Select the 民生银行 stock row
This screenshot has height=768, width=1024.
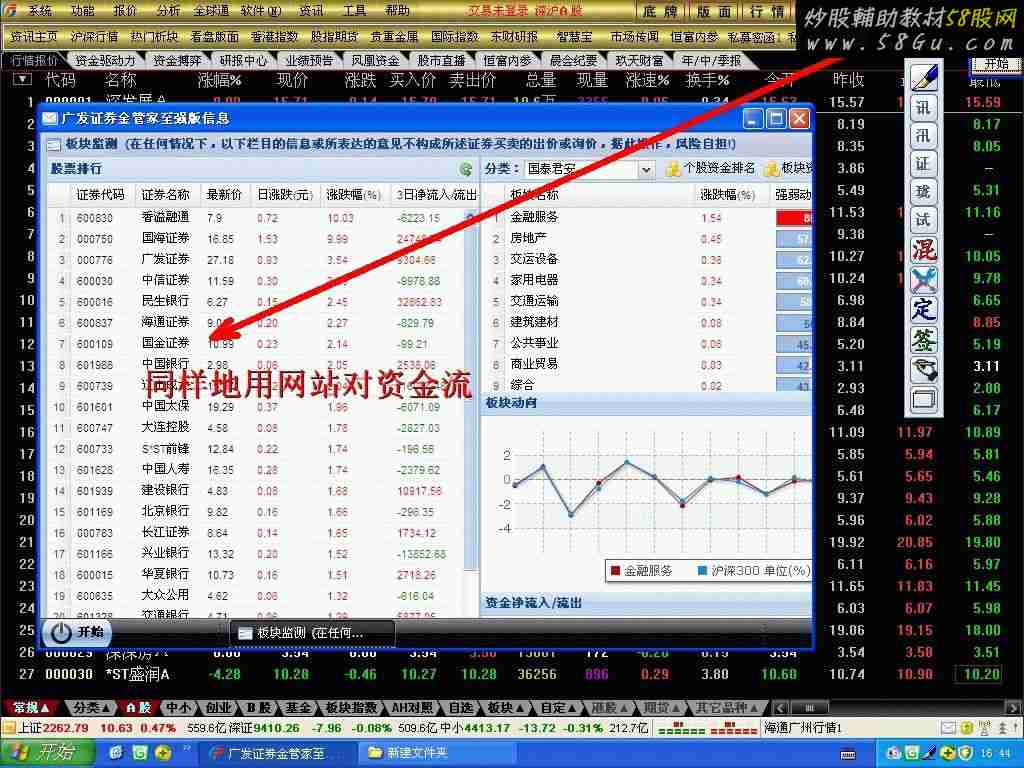click(x=256, y=302)
